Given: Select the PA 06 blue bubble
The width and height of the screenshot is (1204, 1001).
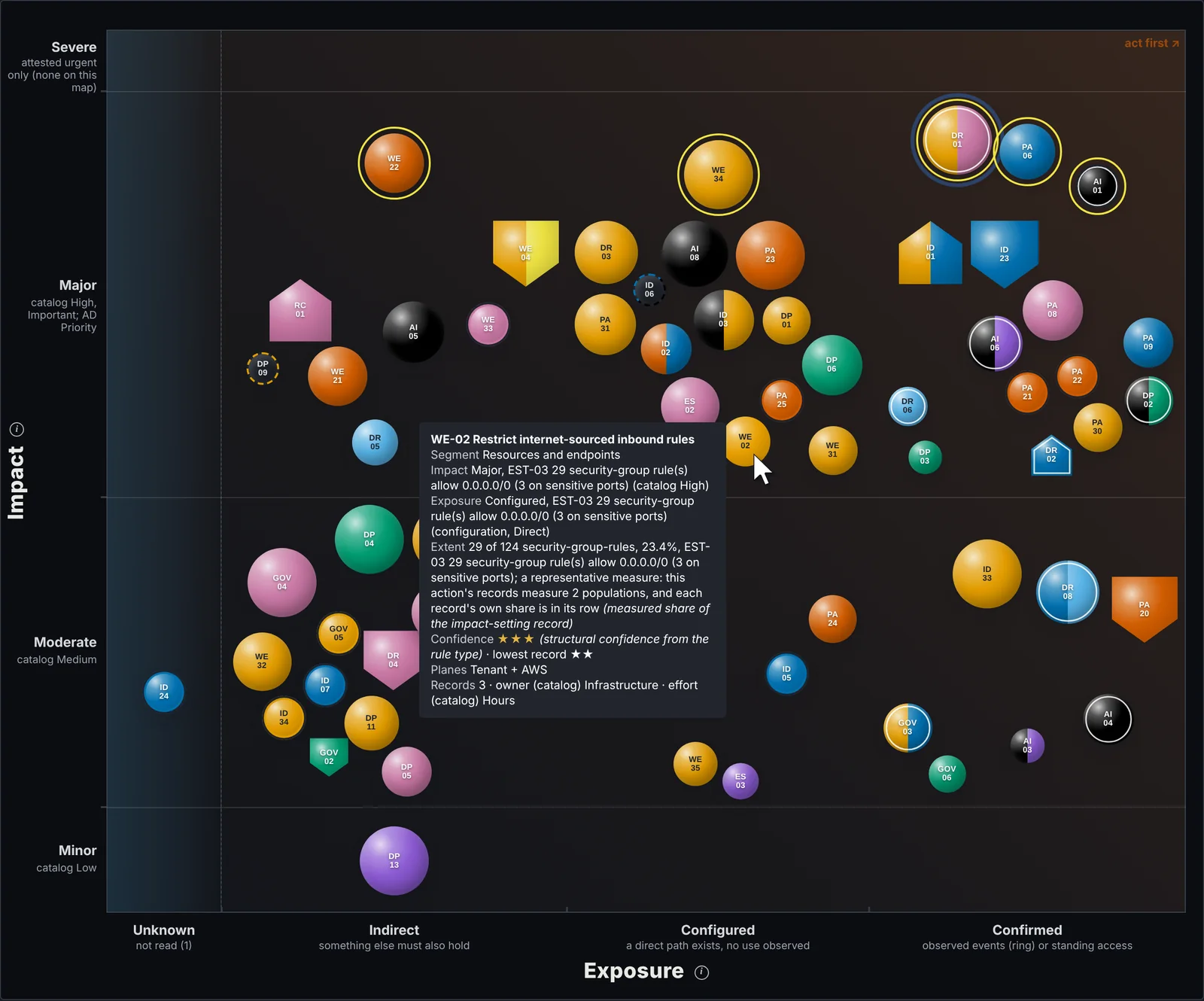Looking at the screenshot, I should coord(1027,152).
